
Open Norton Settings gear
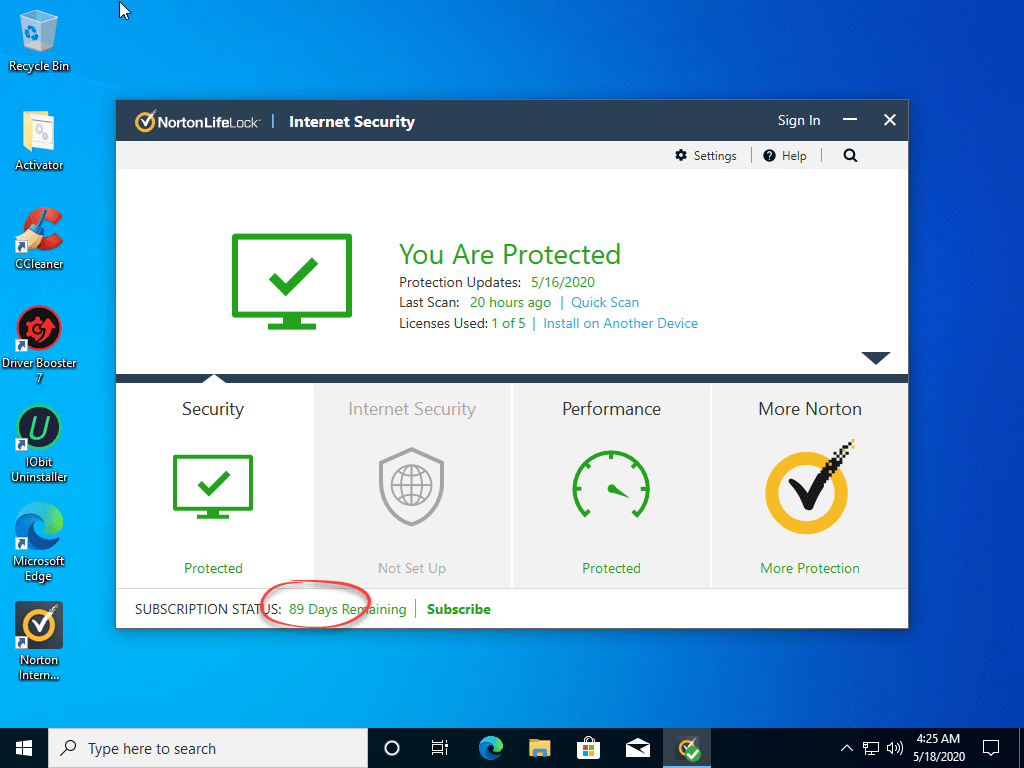tap(681, 155)
